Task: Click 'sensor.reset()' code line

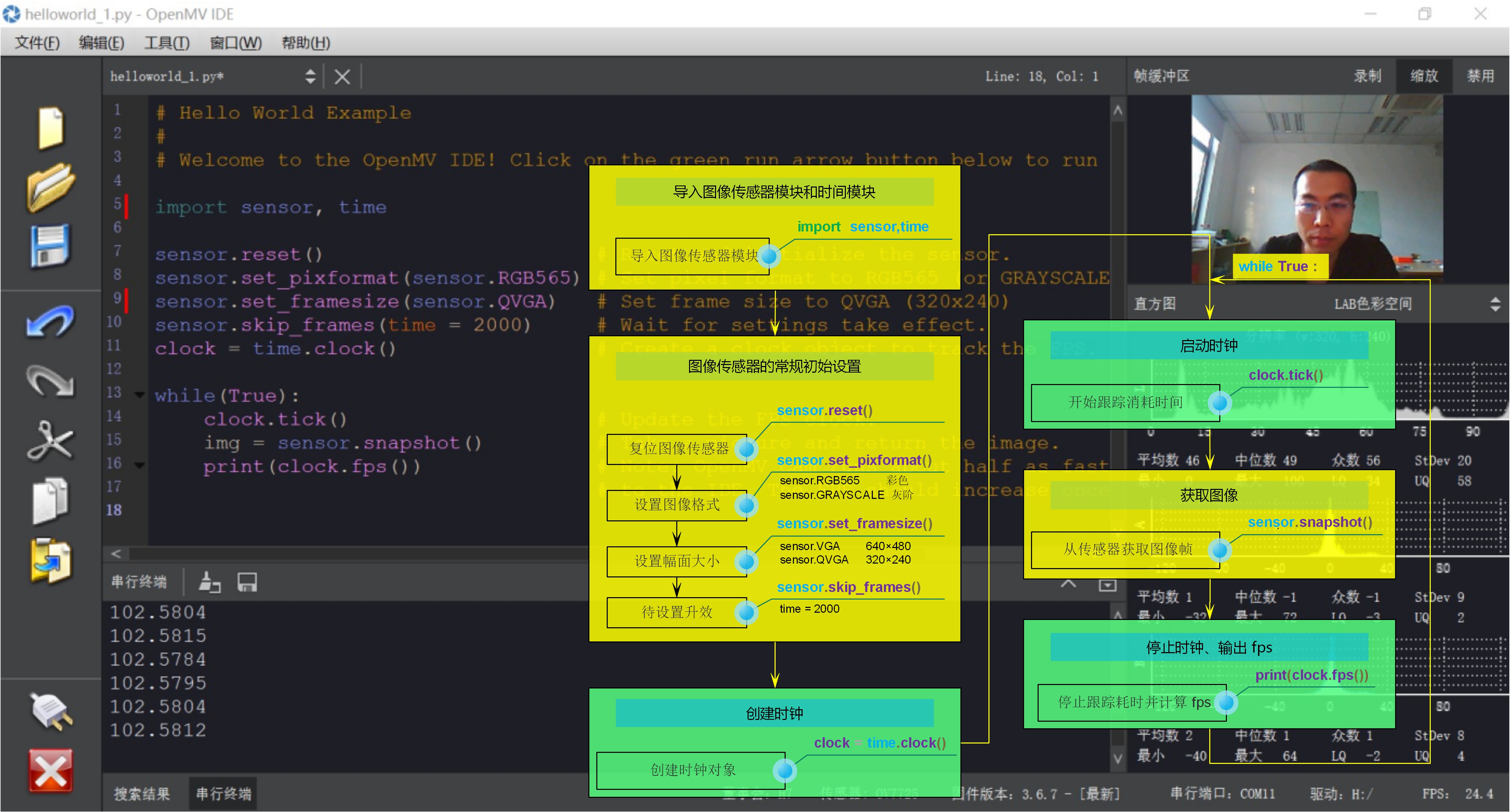Action: [x=238, y=254]
